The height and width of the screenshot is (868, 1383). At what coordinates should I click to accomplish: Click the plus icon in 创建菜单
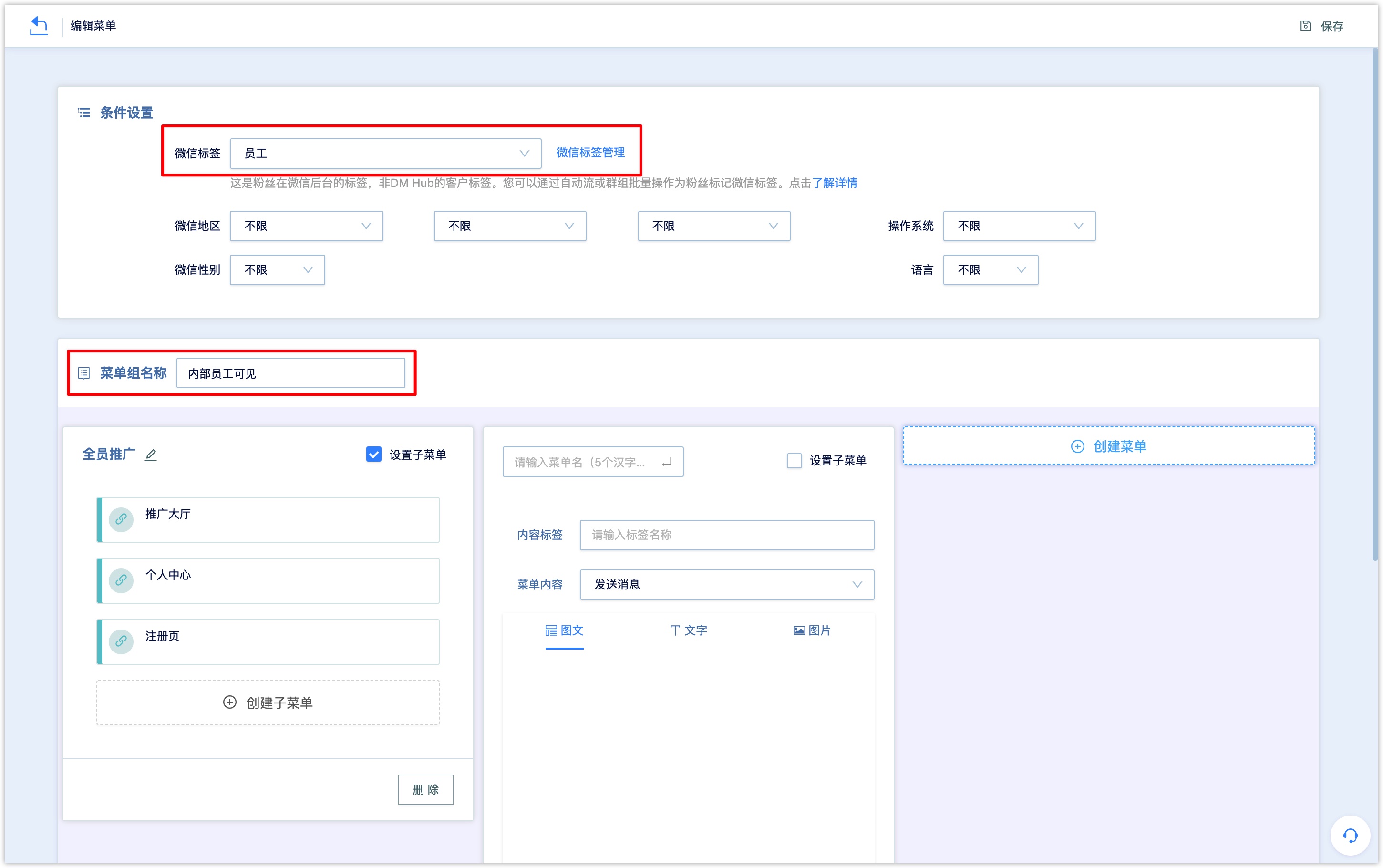coord(1078,446)
